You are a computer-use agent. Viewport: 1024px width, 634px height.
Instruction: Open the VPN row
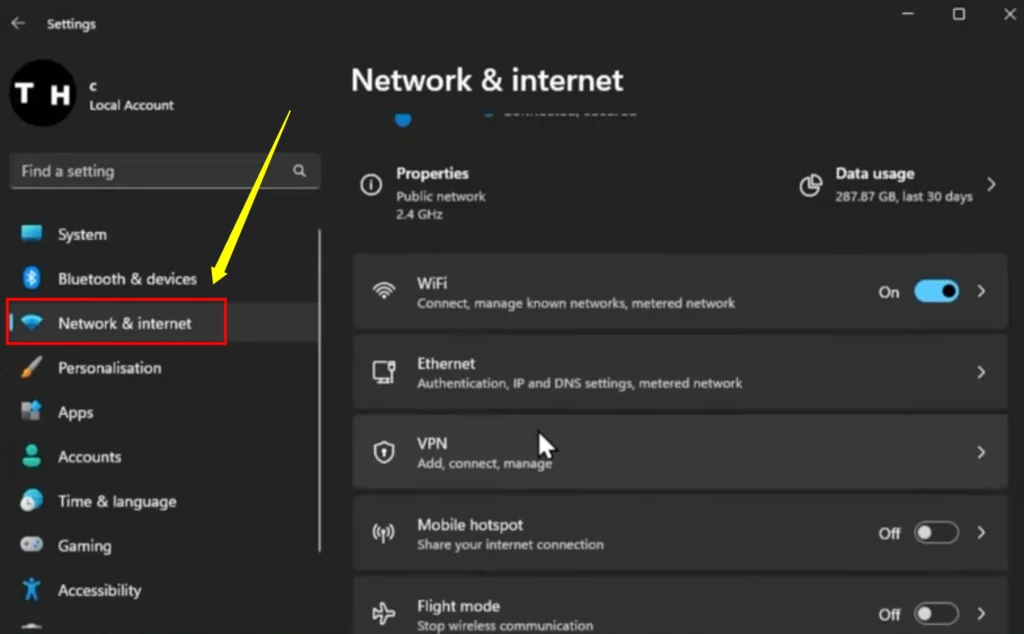click(680, 452)
